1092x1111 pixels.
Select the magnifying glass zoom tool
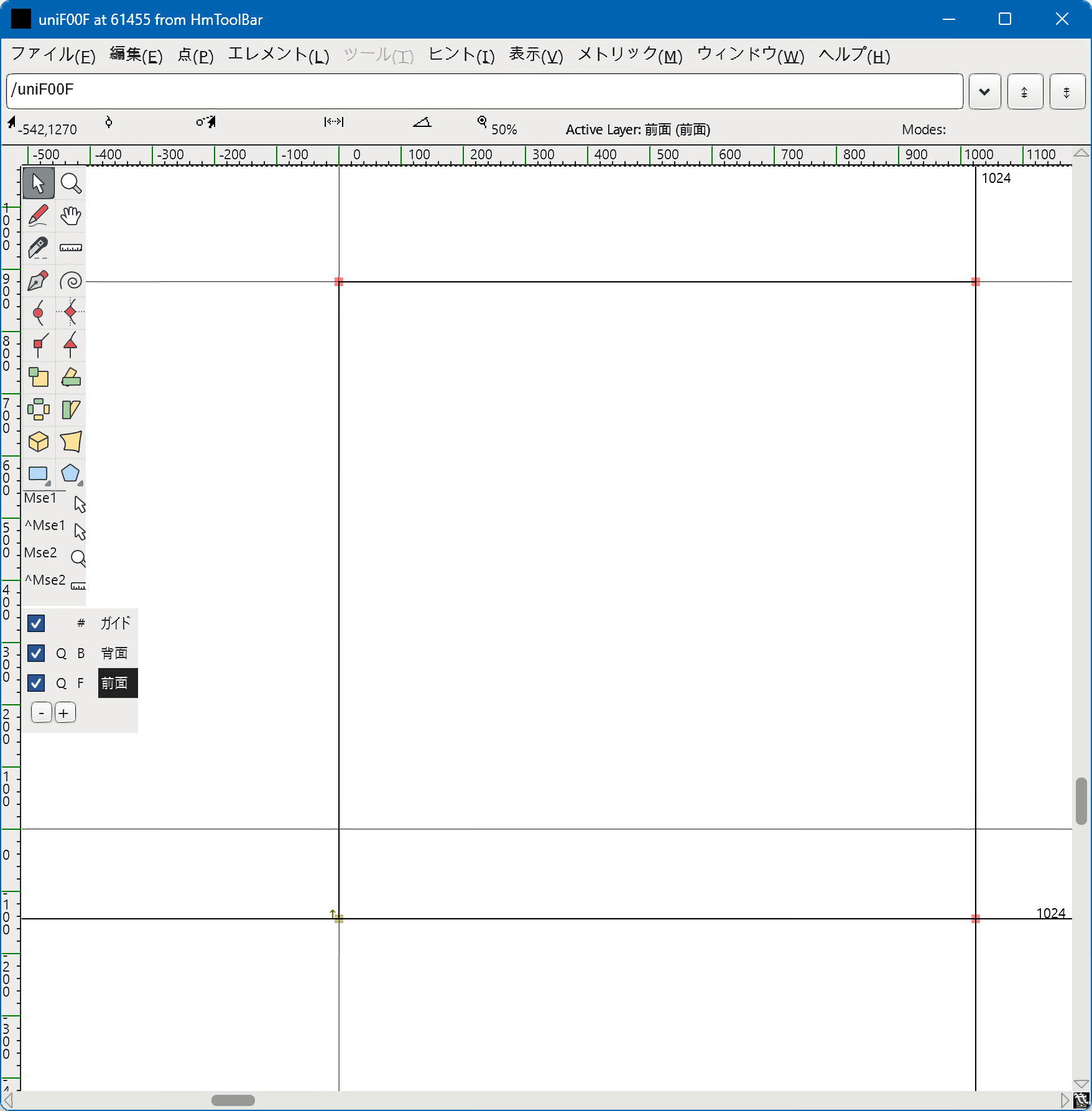point(71,184)
